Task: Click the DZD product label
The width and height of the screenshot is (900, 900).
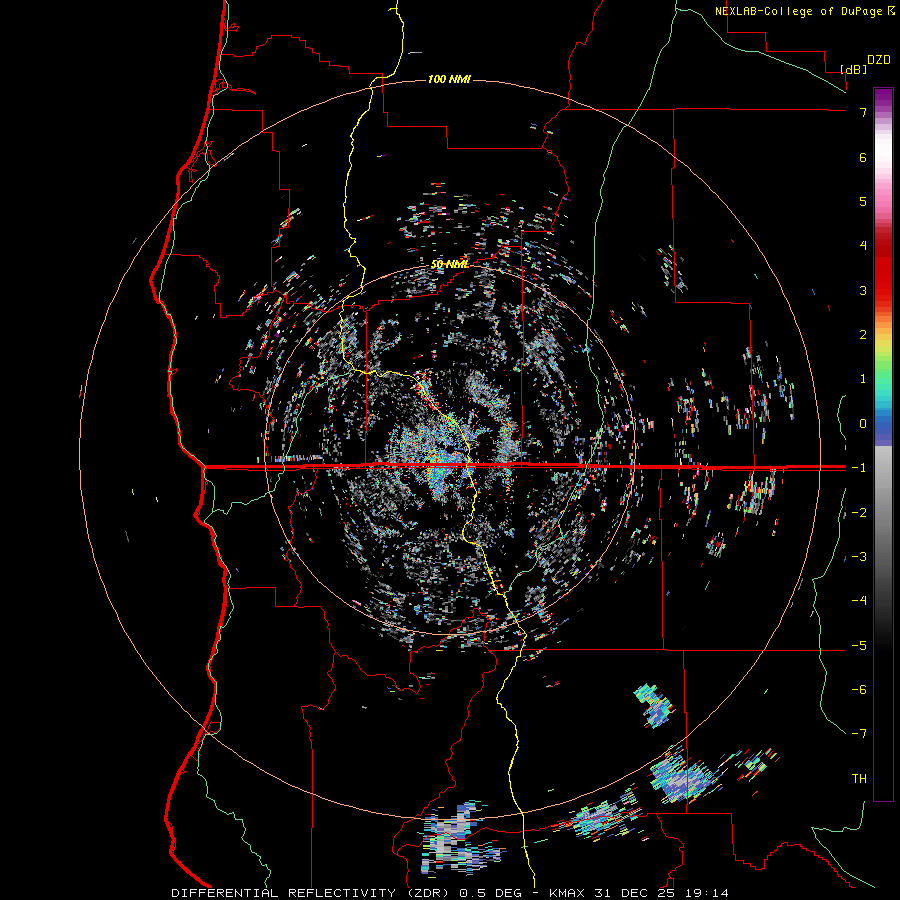Action: tap(879, 60)
